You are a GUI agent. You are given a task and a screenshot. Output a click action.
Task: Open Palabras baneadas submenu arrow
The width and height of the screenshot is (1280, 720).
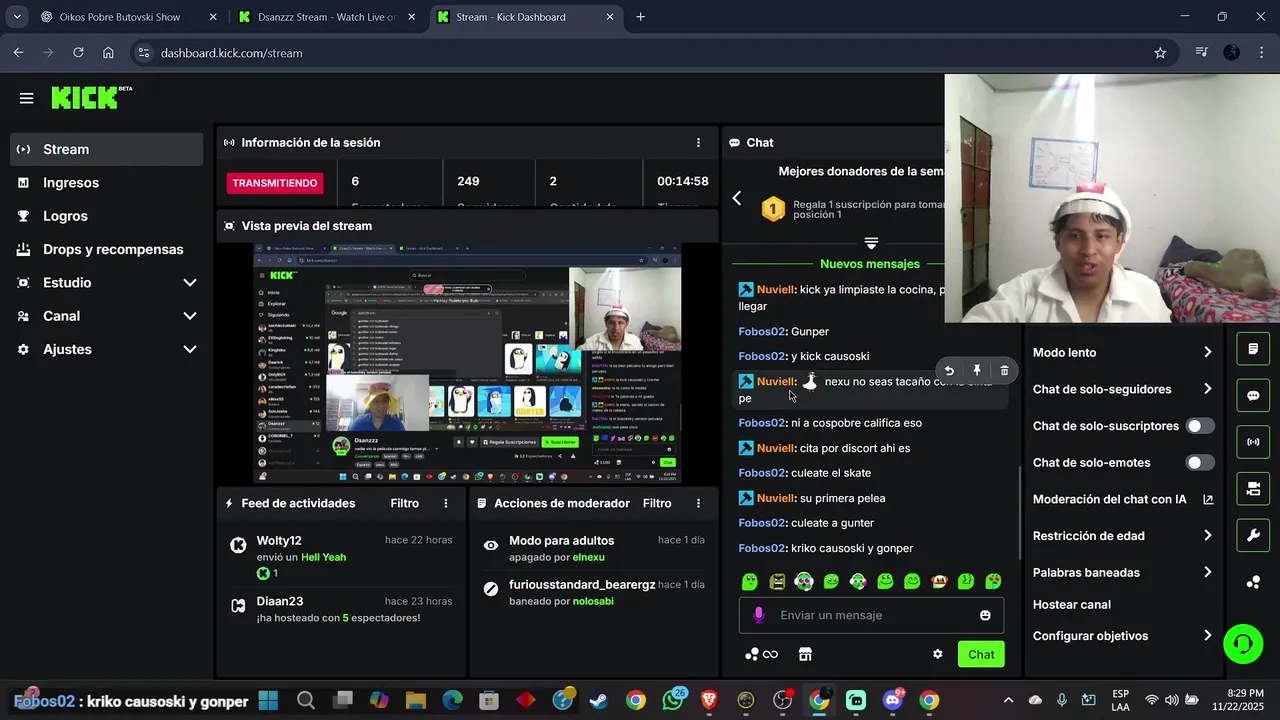pos(1207,572)
